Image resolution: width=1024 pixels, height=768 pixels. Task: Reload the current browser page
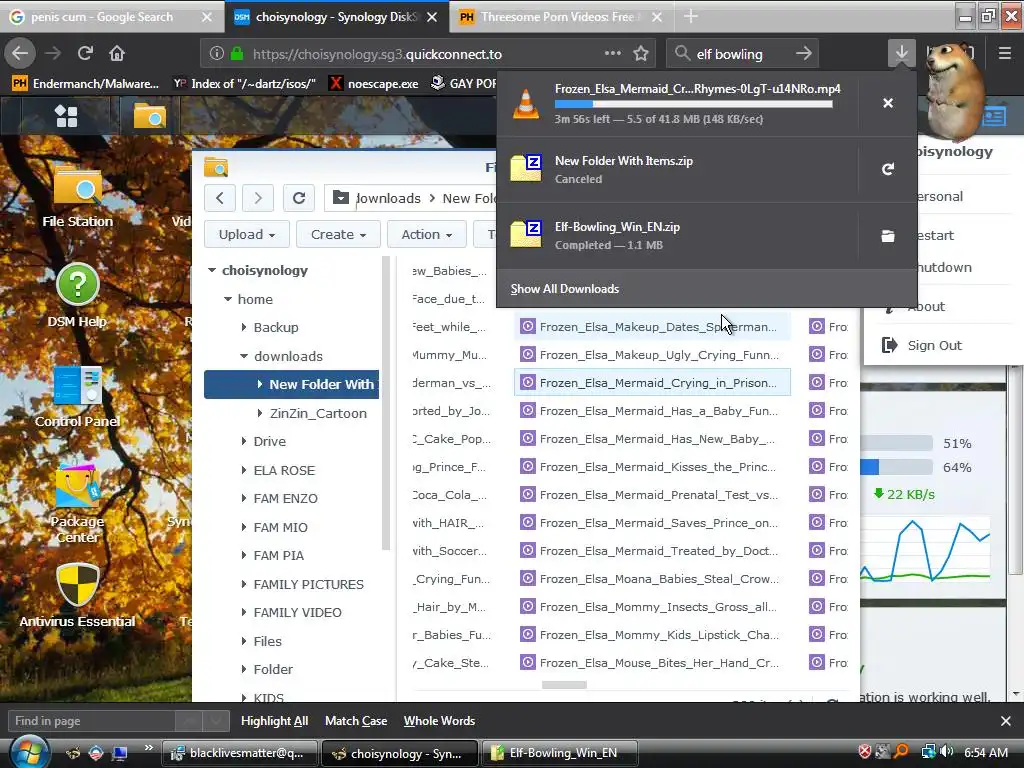coord(85,53)
